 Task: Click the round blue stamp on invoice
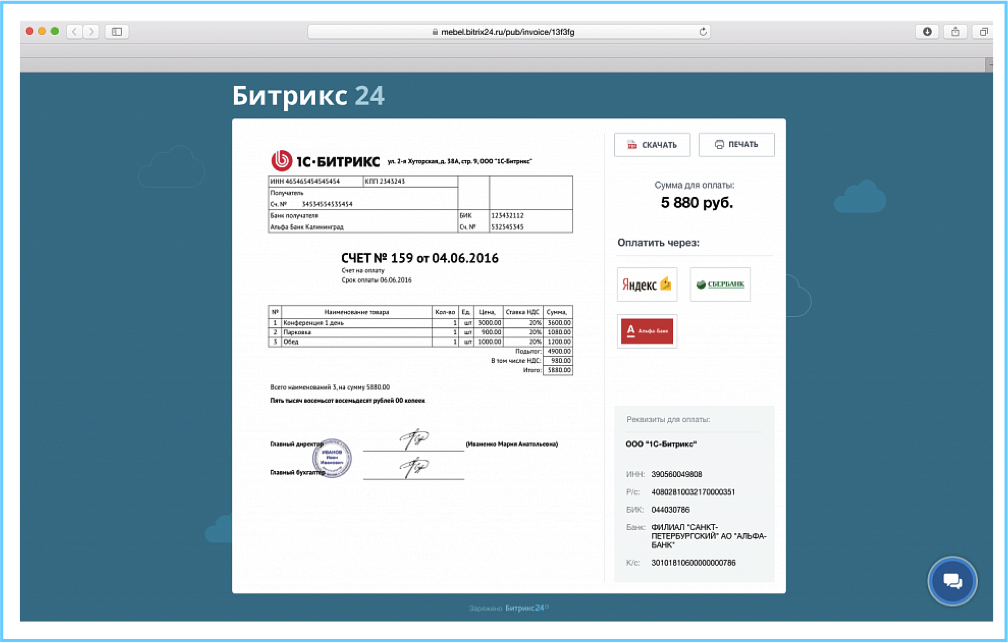(x=332, y=458)
